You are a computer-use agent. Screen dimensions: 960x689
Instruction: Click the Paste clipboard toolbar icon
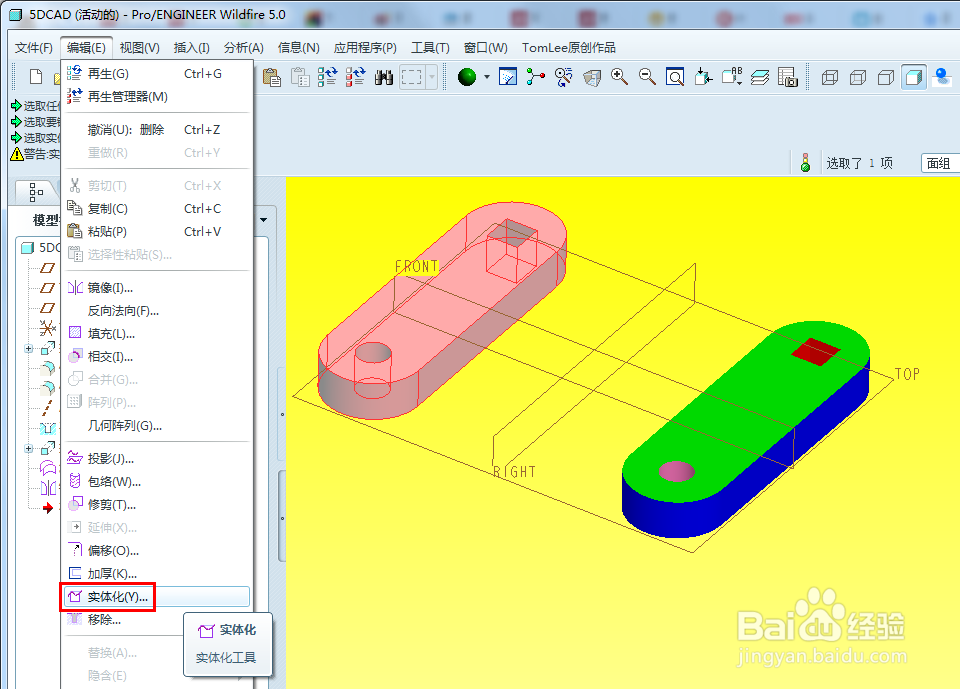pyautogui.click(x=271, y=77)
